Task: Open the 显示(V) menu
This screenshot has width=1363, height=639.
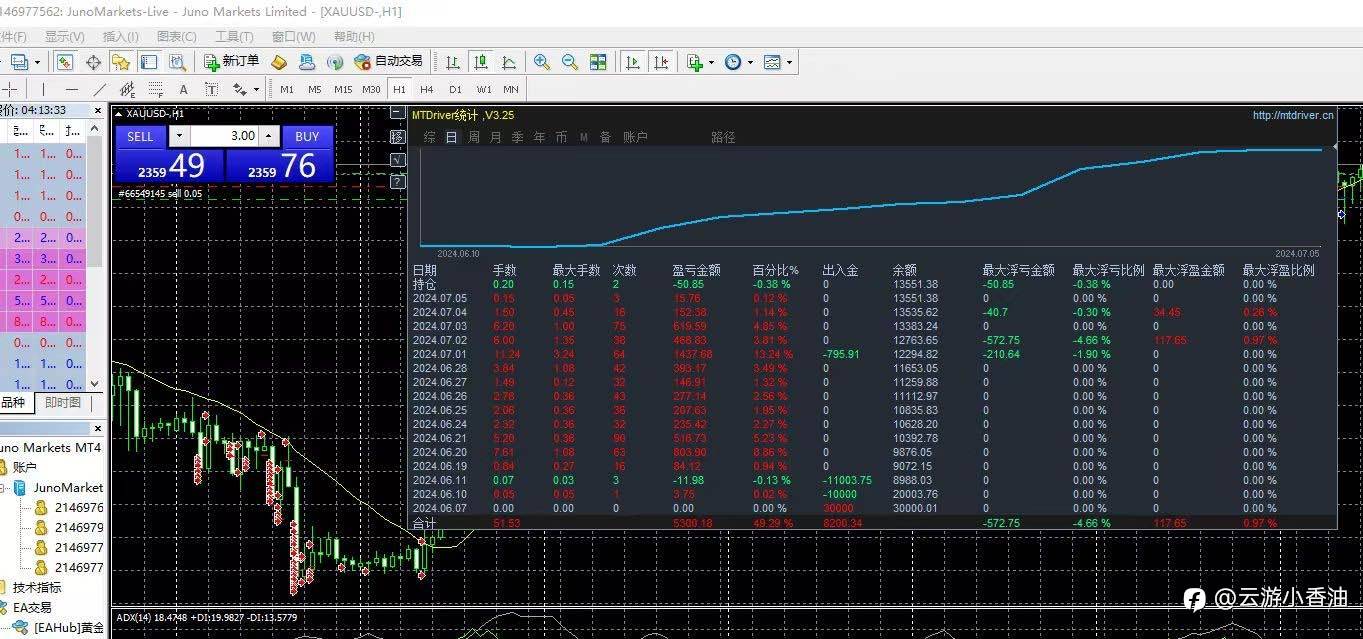Action: (x=65, y=37)
